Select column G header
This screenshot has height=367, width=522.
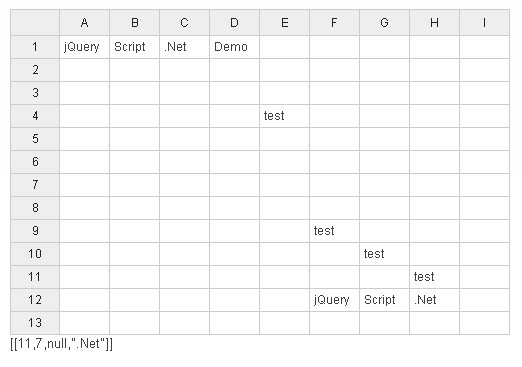(x=385, y=23)
